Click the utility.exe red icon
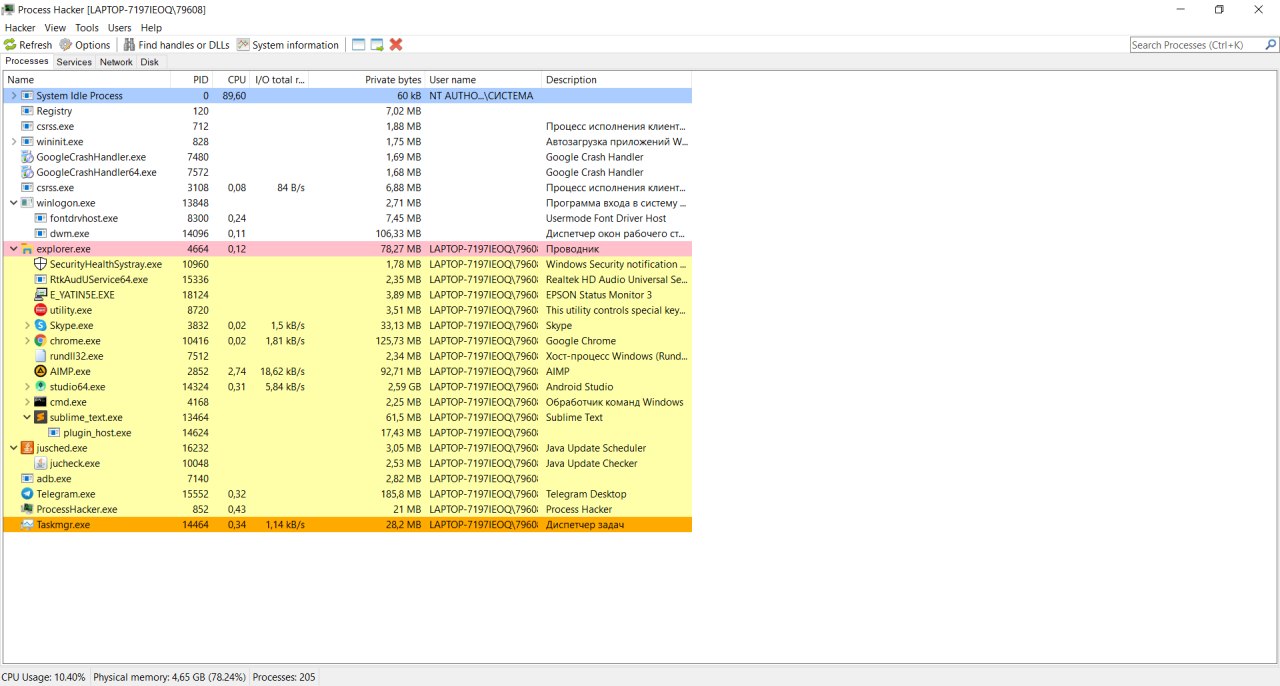 click(x=41, y=310)
